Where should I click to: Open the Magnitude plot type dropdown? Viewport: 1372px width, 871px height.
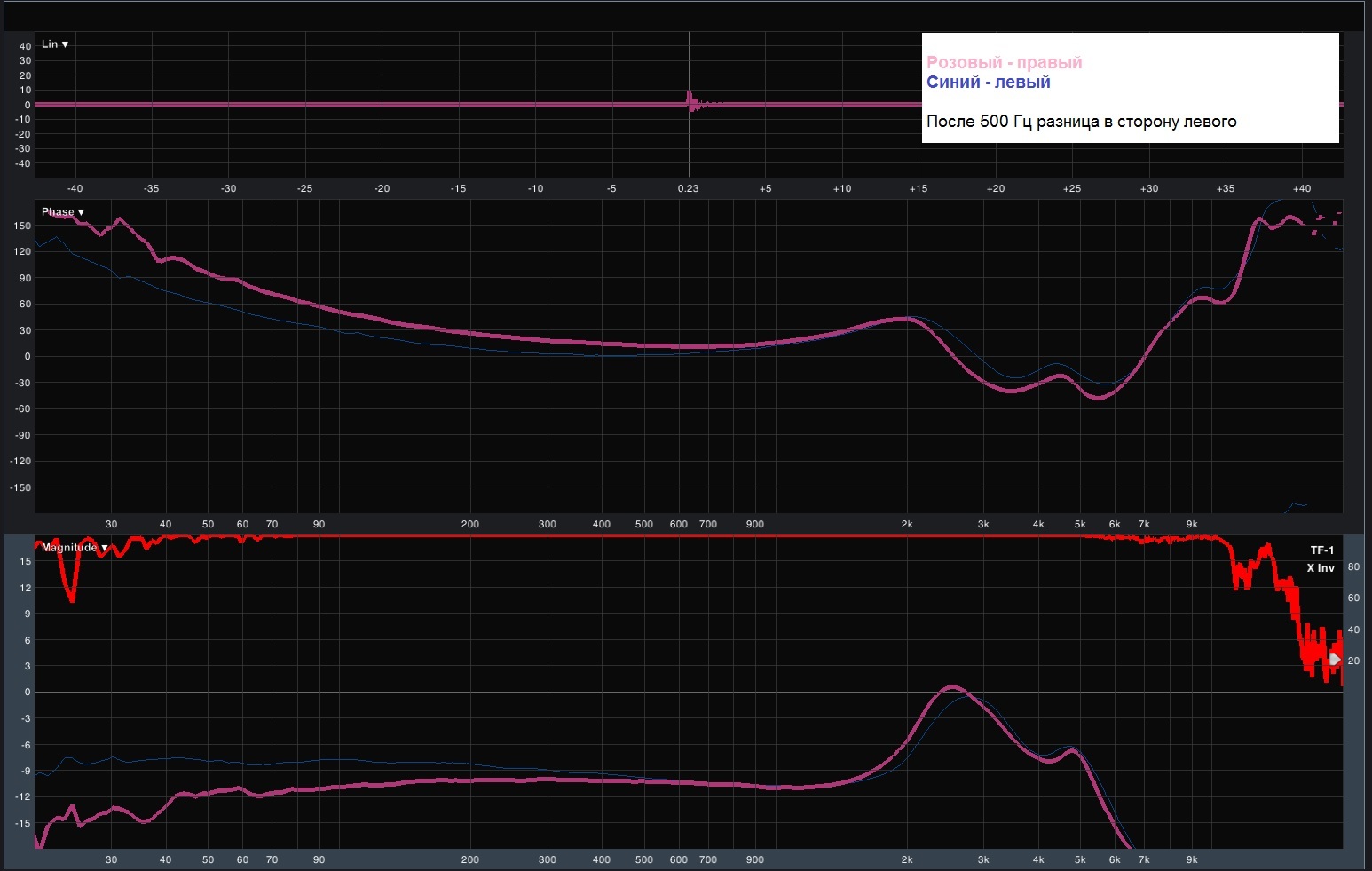(75, 548)
